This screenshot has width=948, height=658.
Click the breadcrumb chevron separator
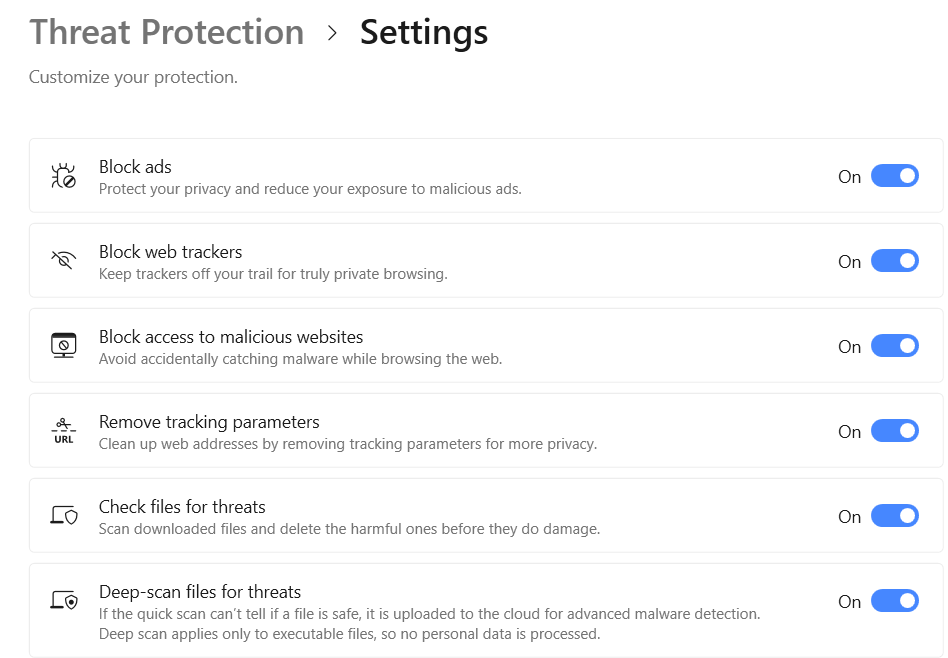[332, 34]
